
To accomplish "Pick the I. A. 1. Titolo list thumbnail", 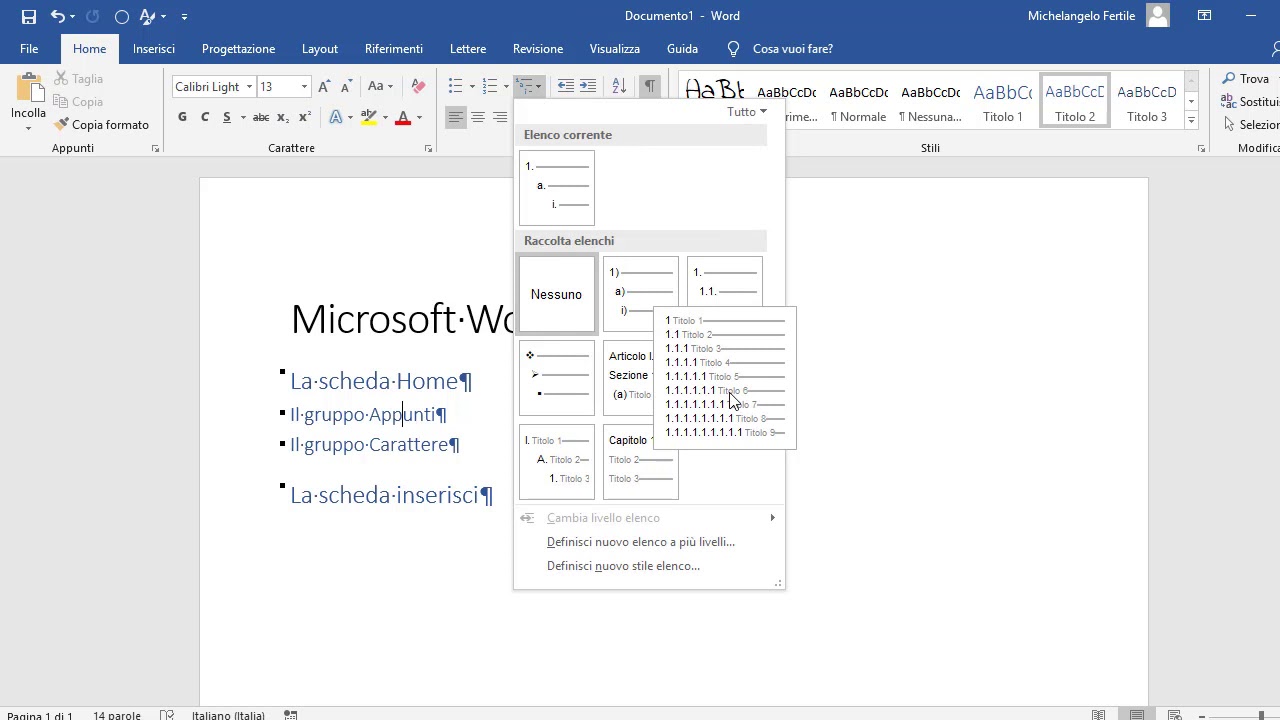I will coord(557,462).
